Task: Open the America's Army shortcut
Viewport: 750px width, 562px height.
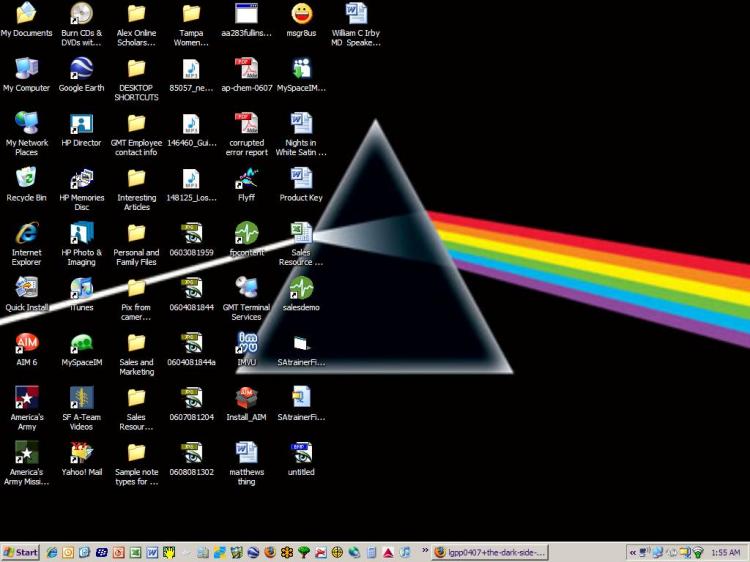Action: [x=26, y=399]
